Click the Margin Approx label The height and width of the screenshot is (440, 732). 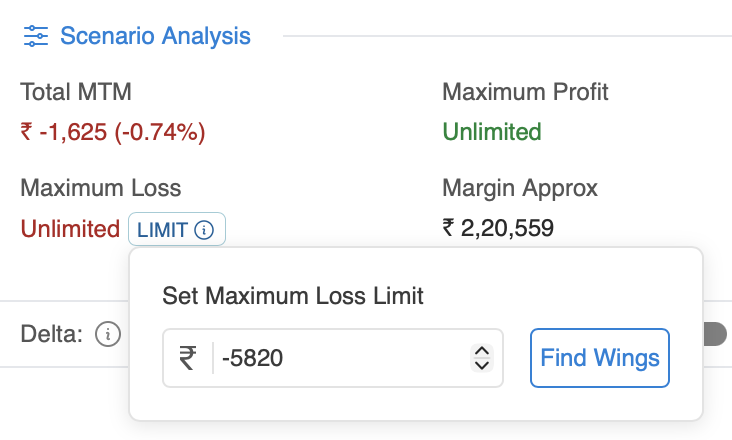[520, 188]
